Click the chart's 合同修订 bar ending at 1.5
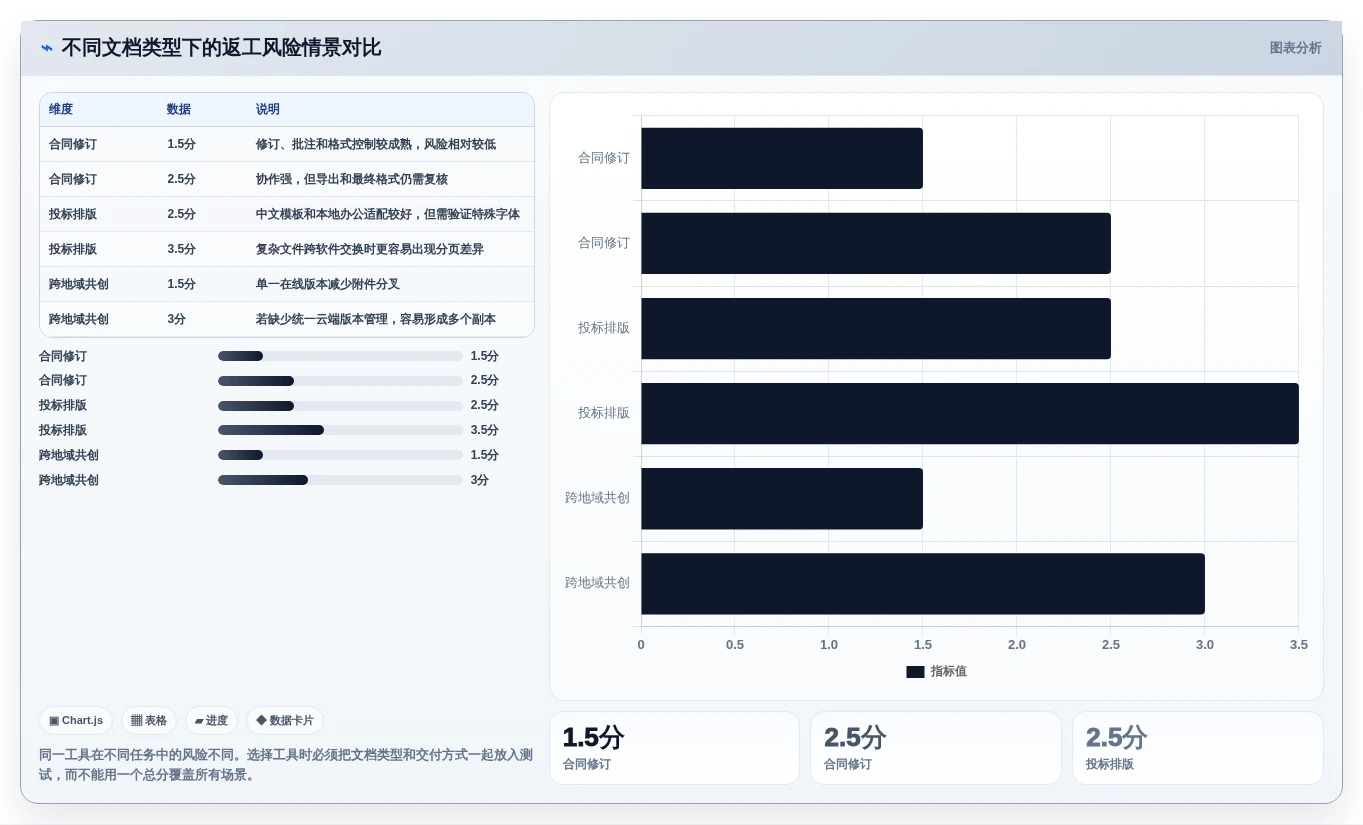Screen dimensions: 1363x825 click(x=782, y=158)
